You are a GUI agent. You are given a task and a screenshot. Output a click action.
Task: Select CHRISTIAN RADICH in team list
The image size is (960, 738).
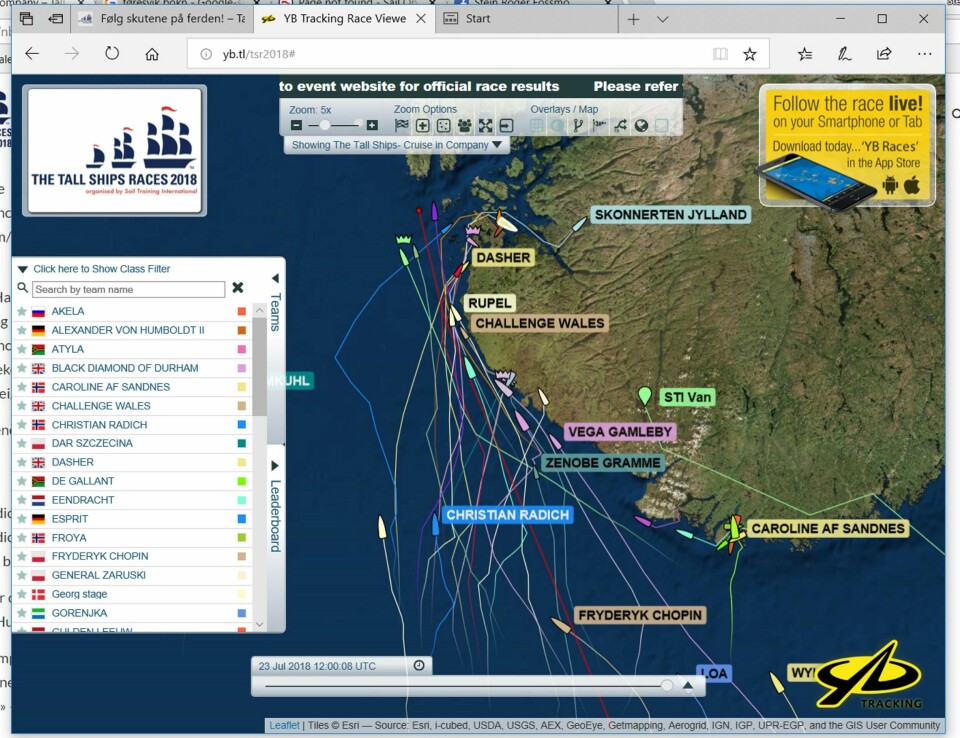99,424
